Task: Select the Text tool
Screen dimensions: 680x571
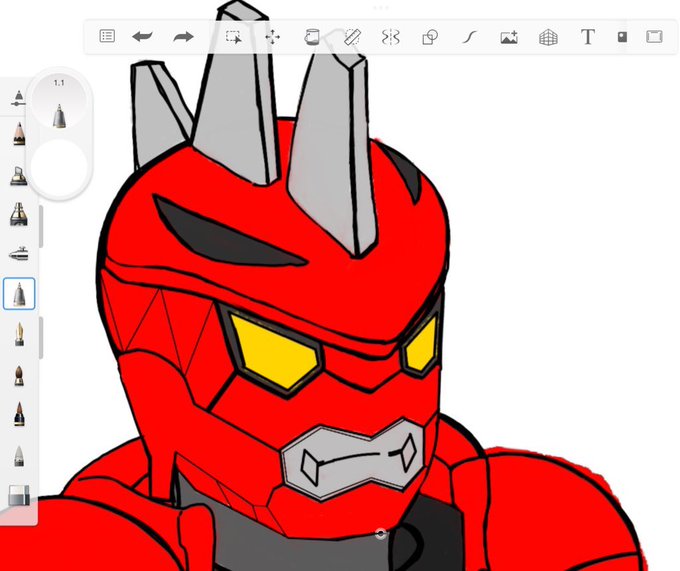Action: (x=588, y=37)
